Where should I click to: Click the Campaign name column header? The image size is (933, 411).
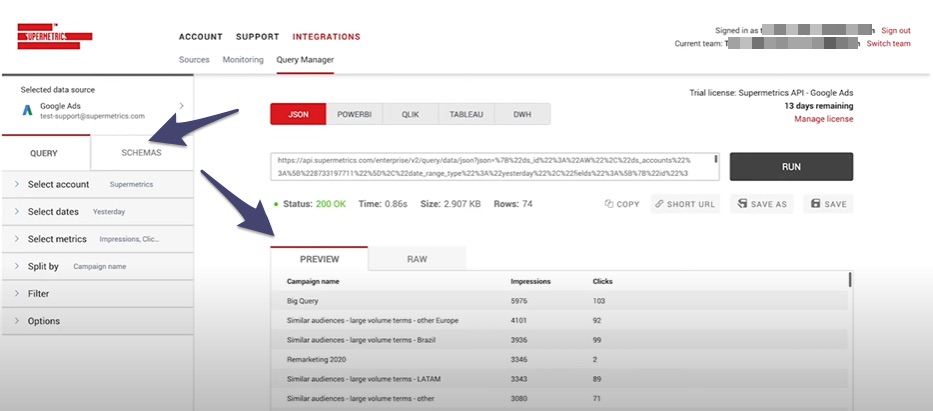[313, 281]
